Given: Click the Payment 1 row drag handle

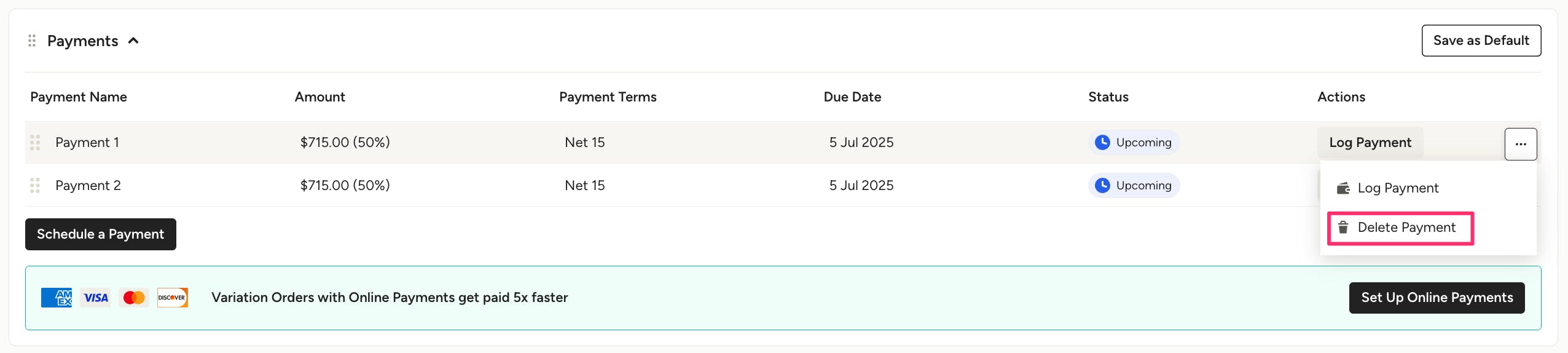Looking at the screenshot, I should [35, 143].
